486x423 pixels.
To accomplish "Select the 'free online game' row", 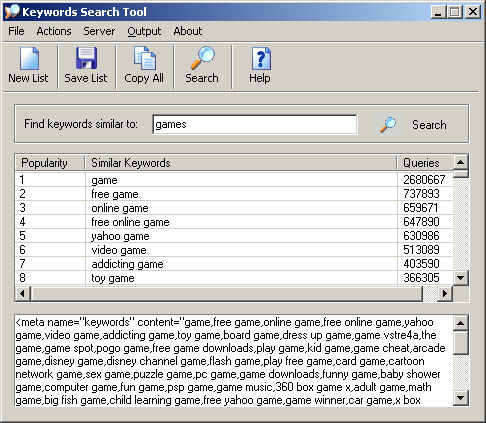I will (x=234, y=222).
